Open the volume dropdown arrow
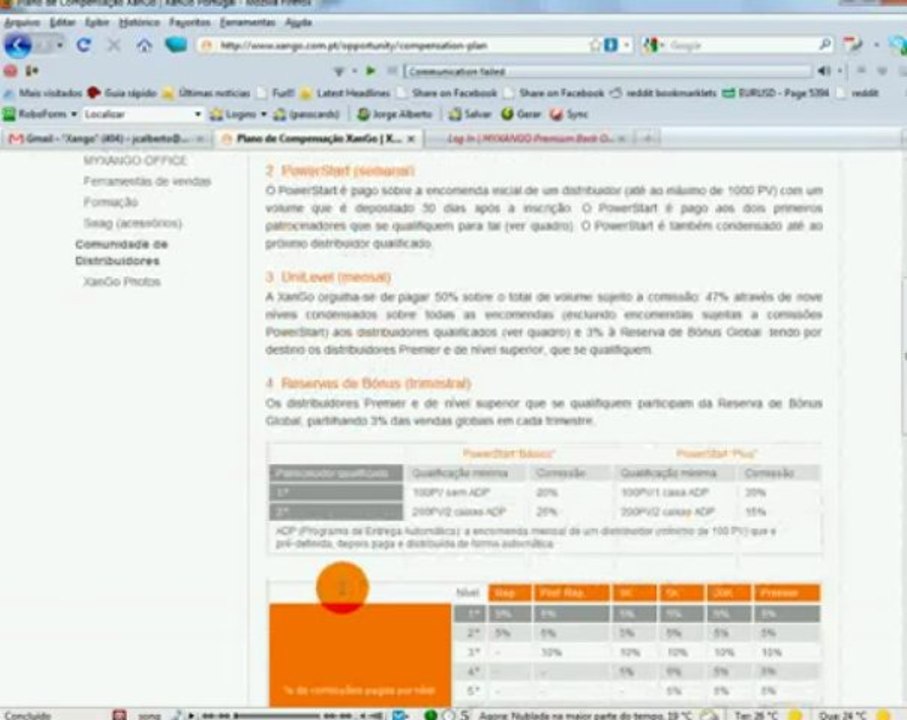907x720 pixels. click(839, 71)
